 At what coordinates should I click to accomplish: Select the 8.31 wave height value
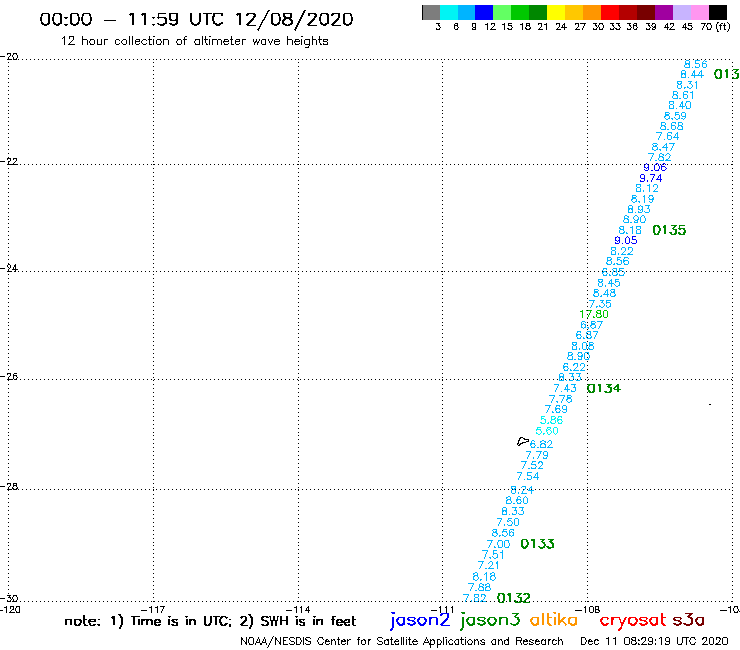pos(688,85)
